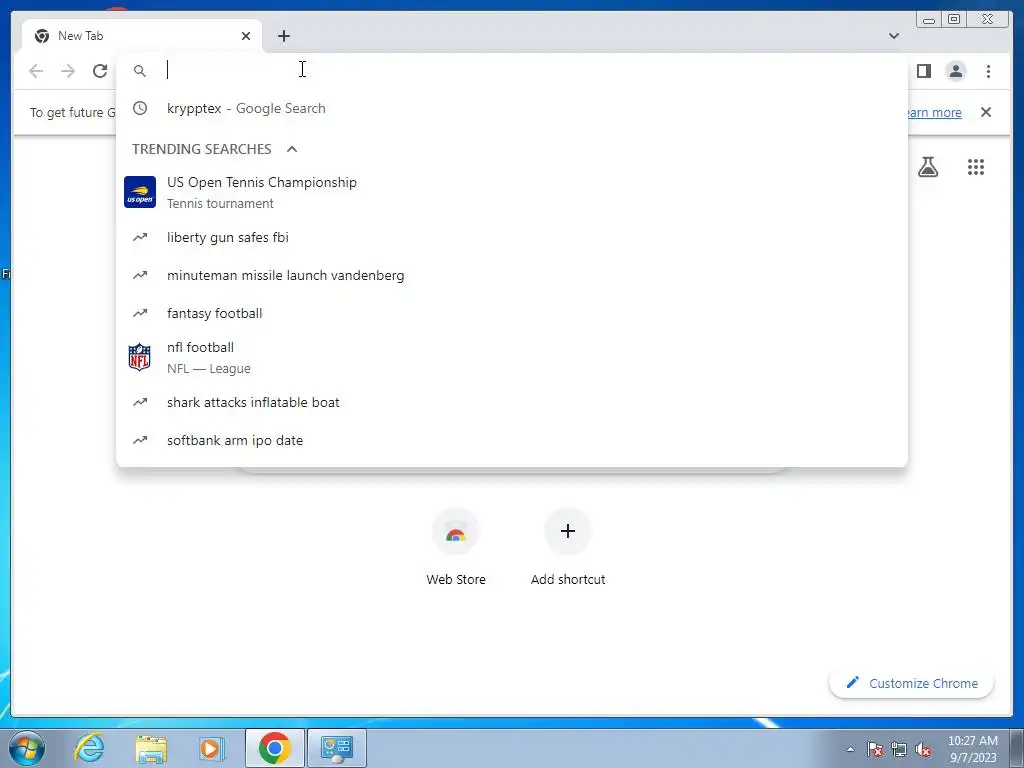Open Windows Explorer folder from taskbar

151,748
